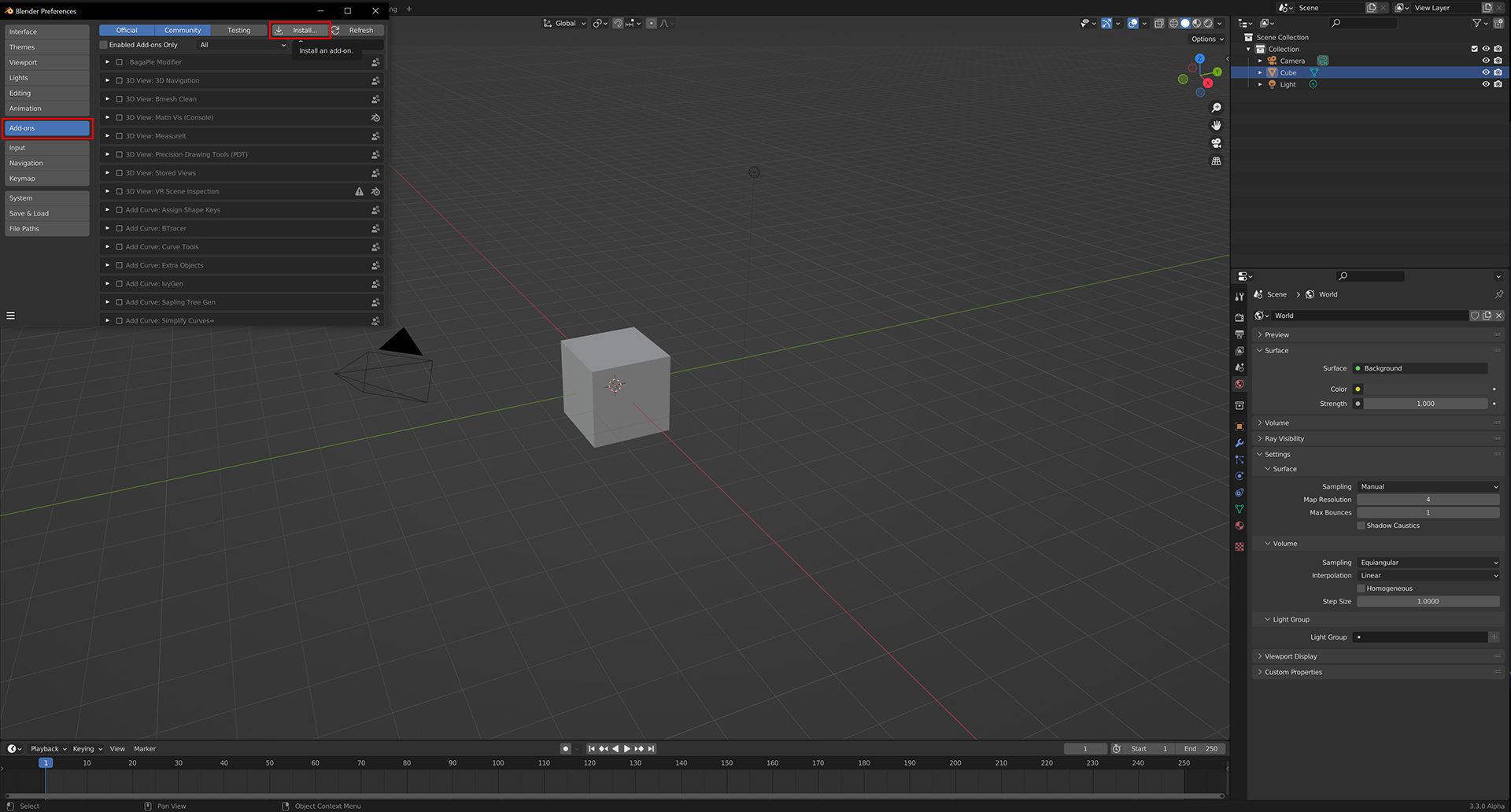Open the volume Sampling Equiangular dropdown
The width and height of the screenshot is (1511, 812).
pos(1428,563)
